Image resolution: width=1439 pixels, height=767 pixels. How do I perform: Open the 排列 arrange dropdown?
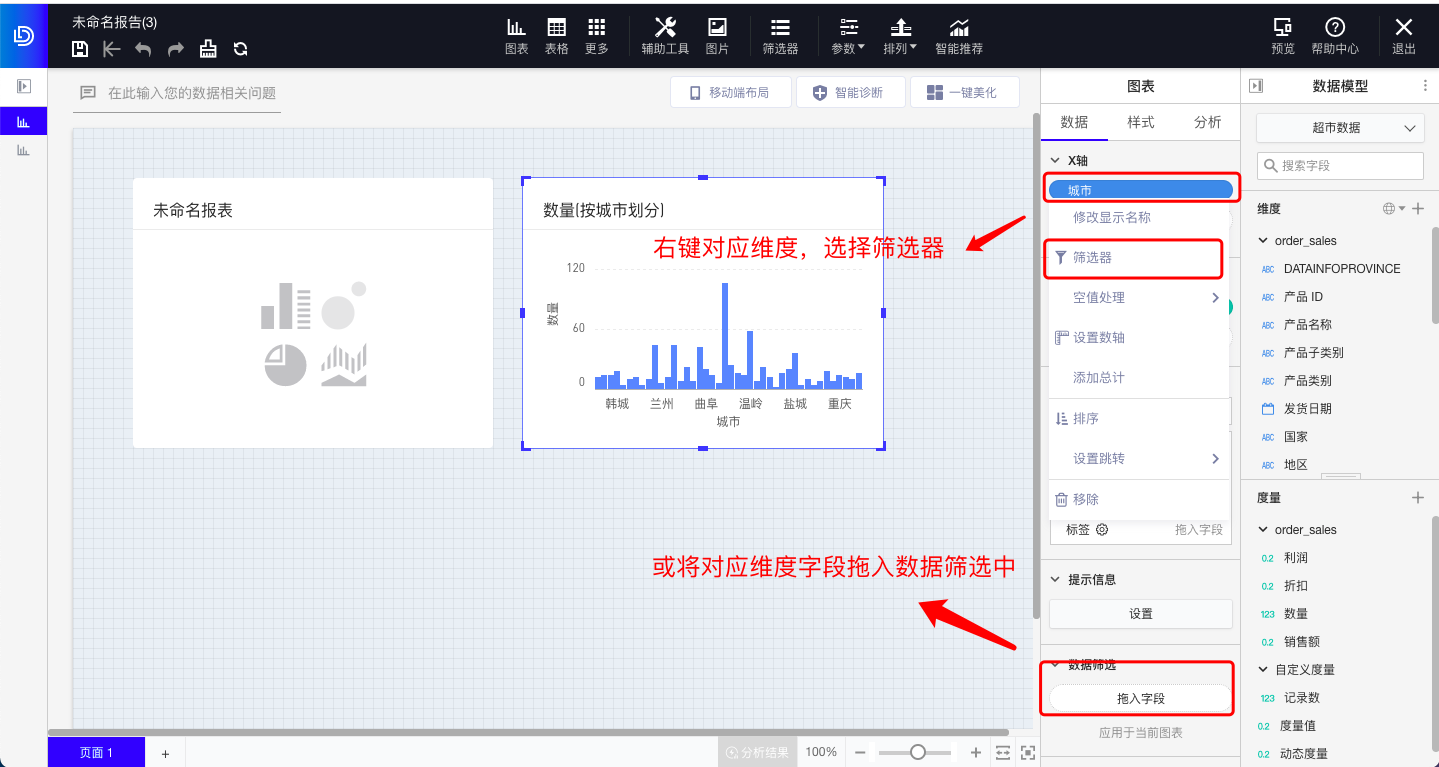900,36
